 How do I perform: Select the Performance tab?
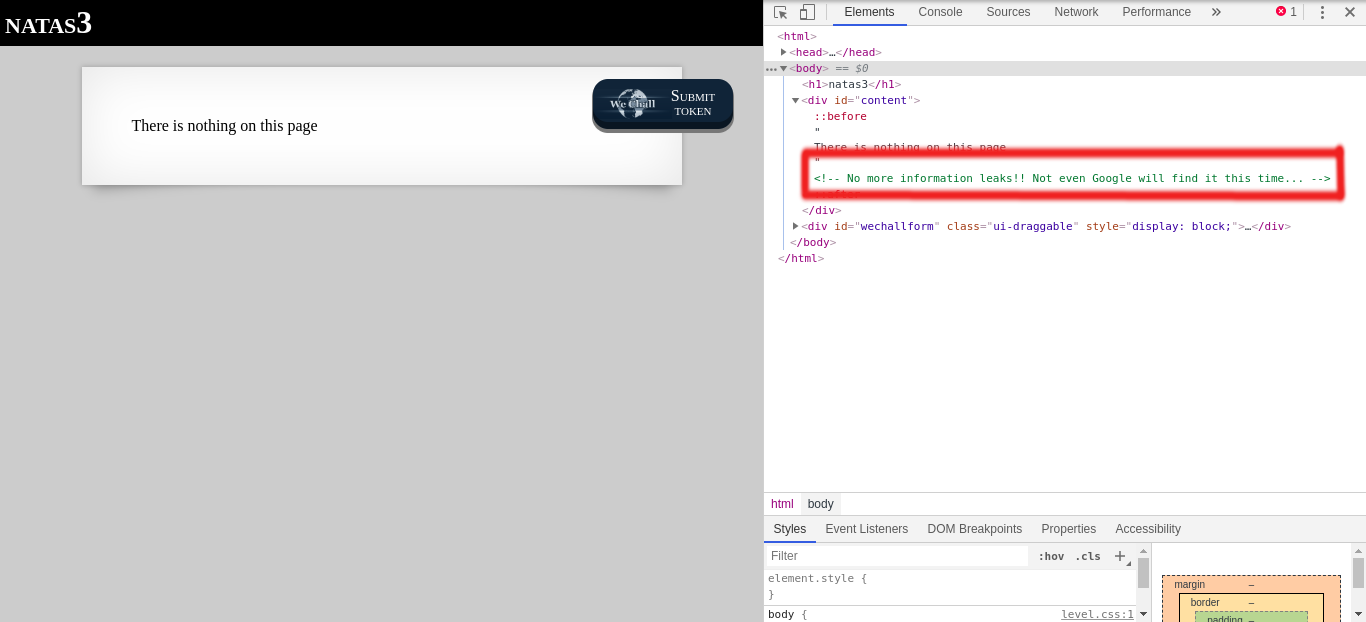(x=1156, y=12)
